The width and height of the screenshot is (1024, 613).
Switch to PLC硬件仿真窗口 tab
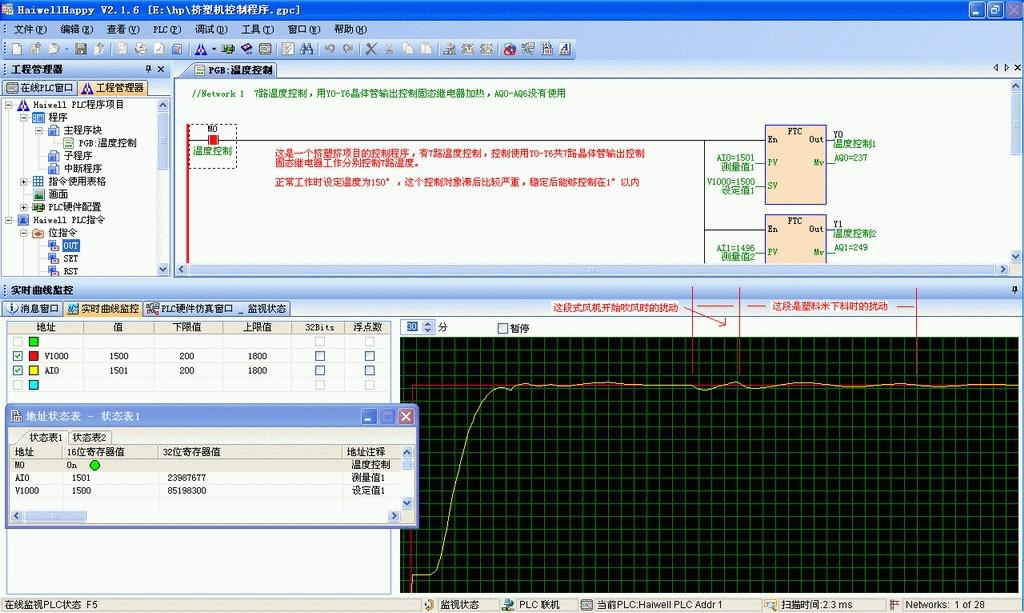[196, 309]
